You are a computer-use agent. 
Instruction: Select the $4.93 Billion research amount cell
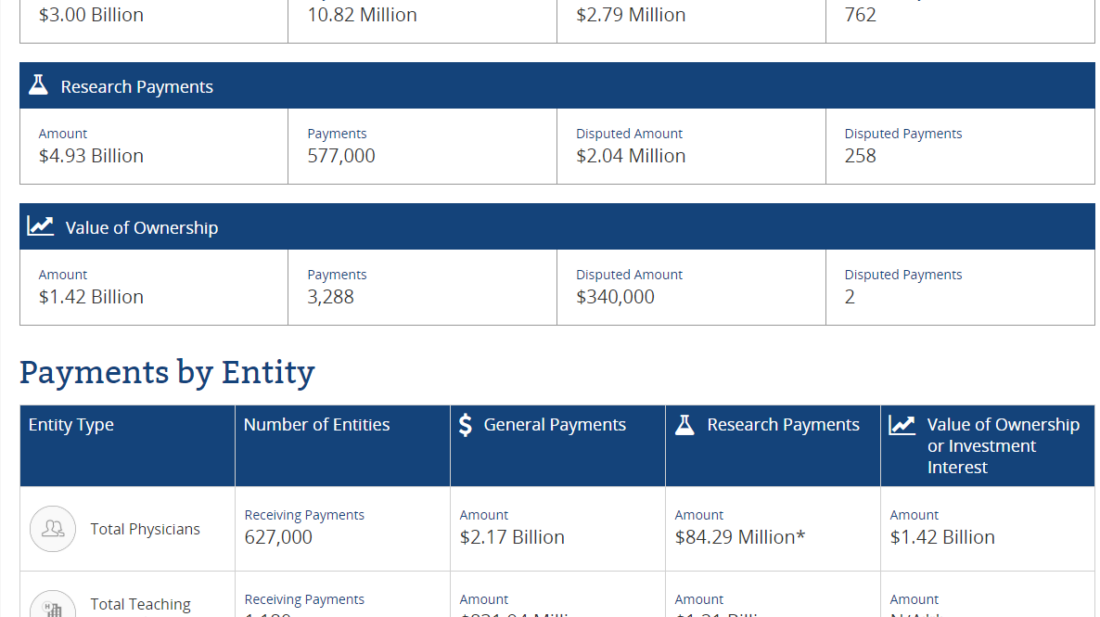[x=89, y=155]
